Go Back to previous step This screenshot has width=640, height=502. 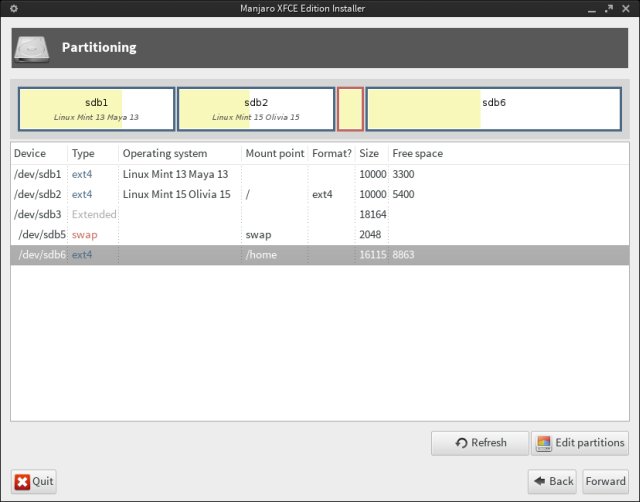551,481
